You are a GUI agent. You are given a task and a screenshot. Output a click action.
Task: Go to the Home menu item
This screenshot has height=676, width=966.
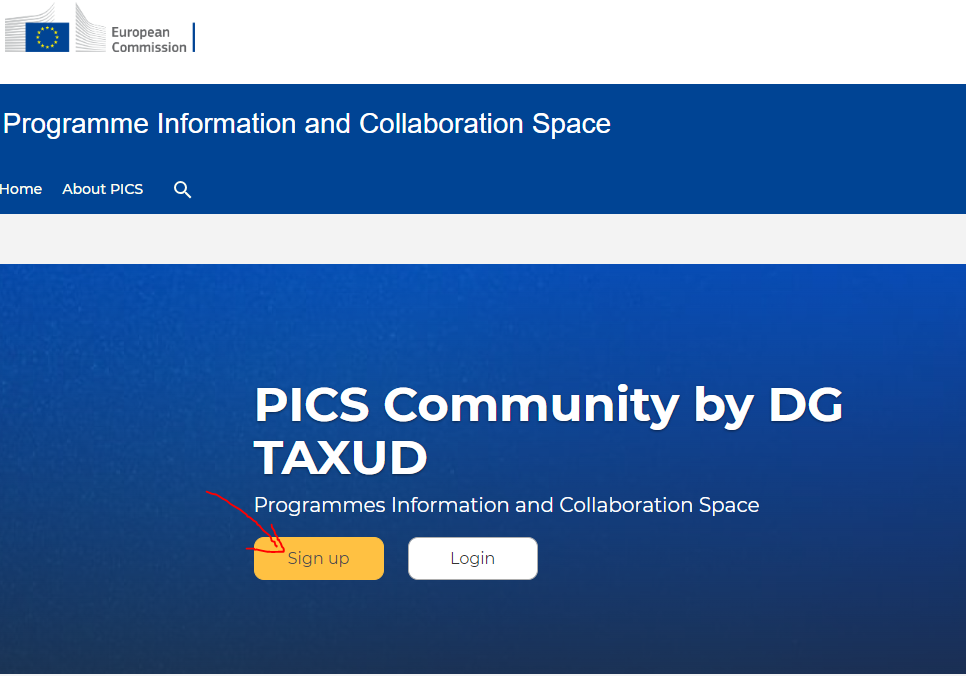coord(21,189)
